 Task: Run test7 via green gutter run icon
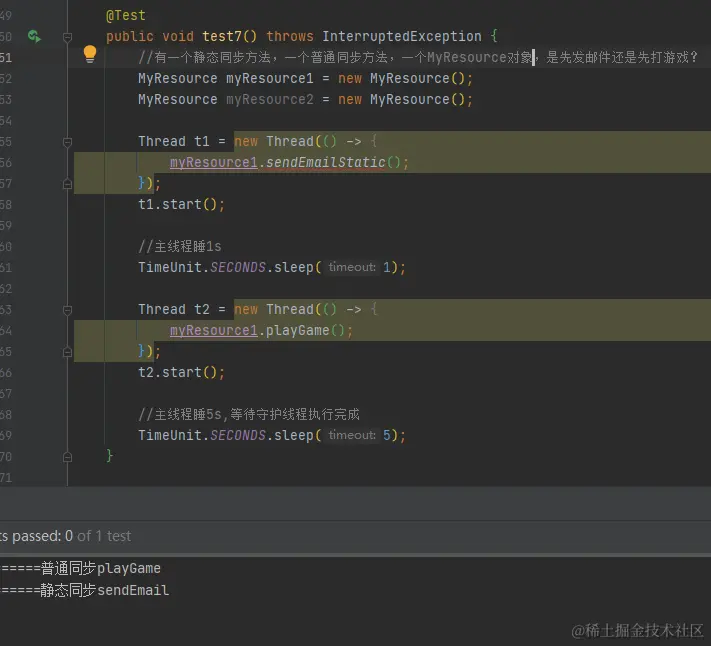coord(34,36)
